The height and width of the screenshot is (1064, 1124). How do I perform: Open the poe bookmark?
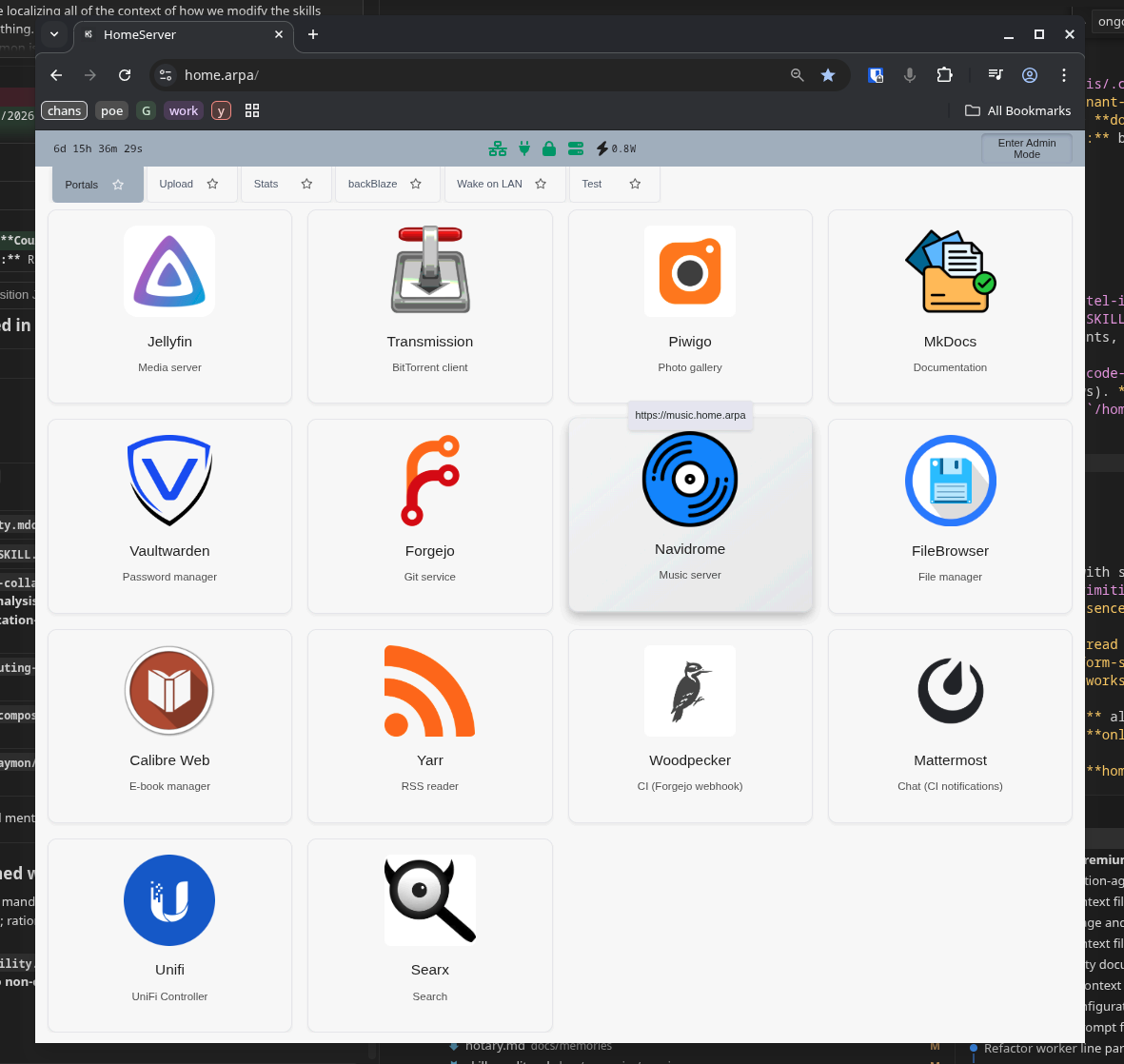point(111,110)
